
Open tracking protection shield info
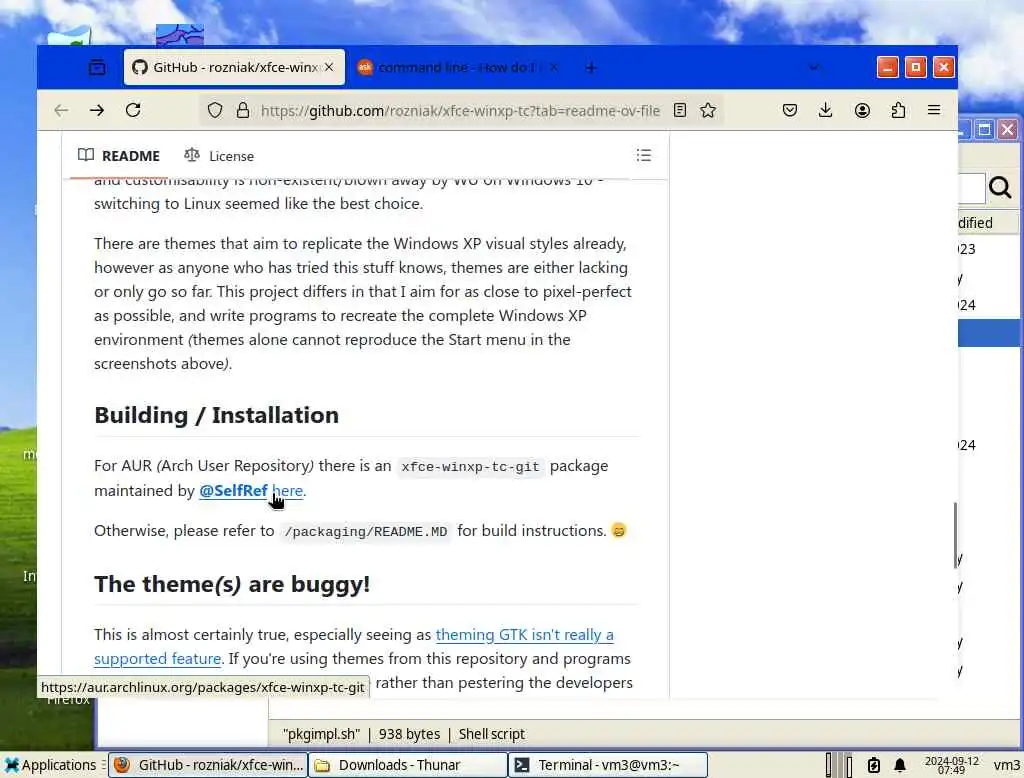(215, 110)
